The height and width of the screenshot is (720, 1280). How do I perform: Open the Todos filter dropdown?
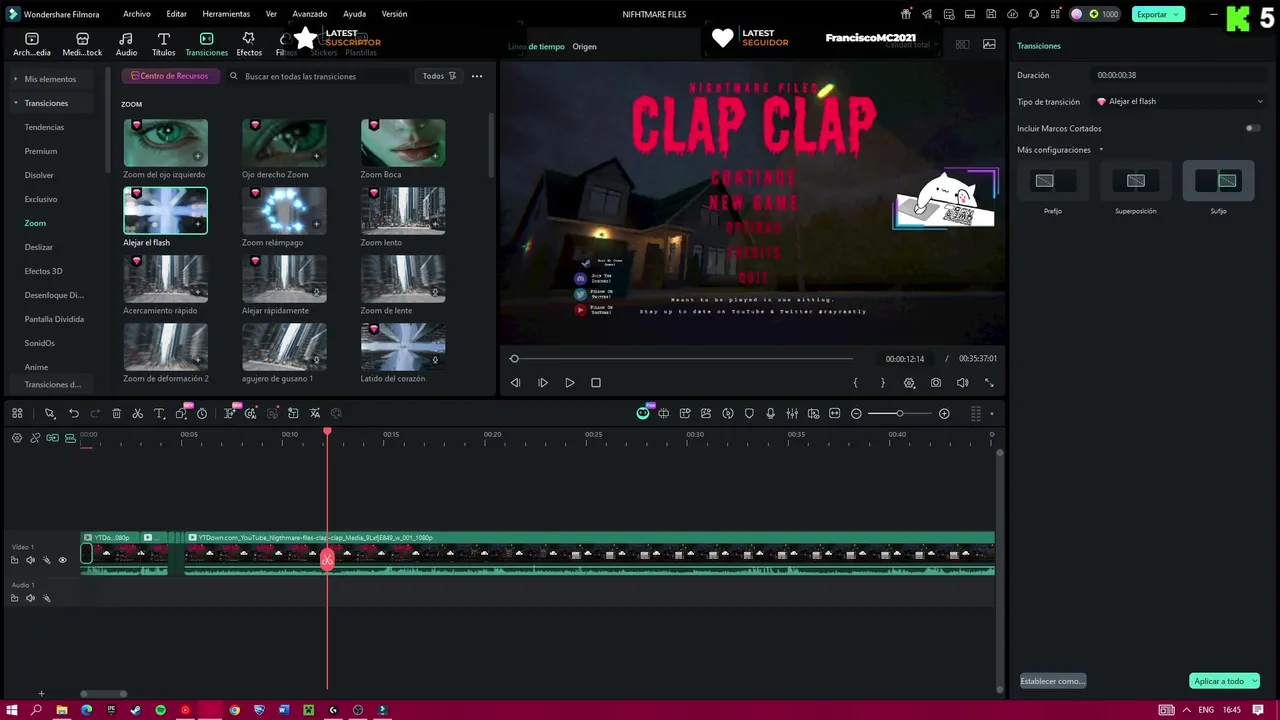[x=439, y=76]
